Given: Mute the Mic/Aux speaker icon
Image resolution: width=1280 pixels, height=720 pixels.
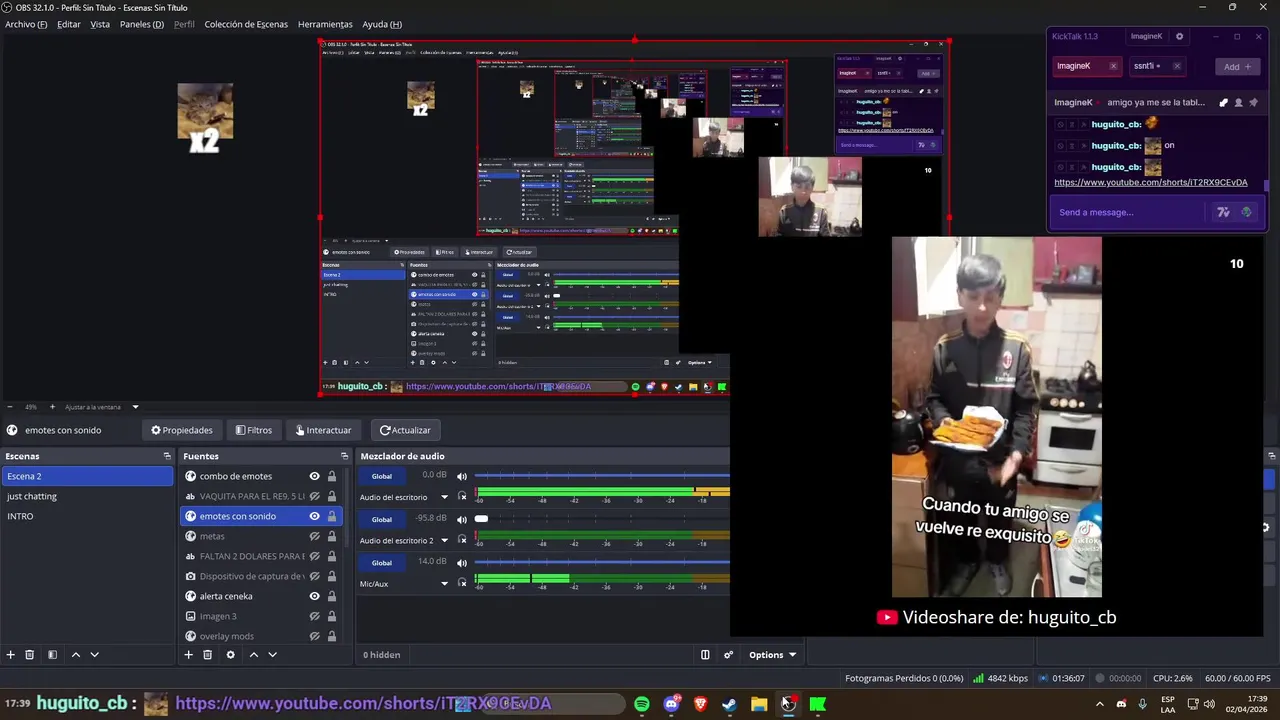Looking at the screenshot, I should (462, 562).
